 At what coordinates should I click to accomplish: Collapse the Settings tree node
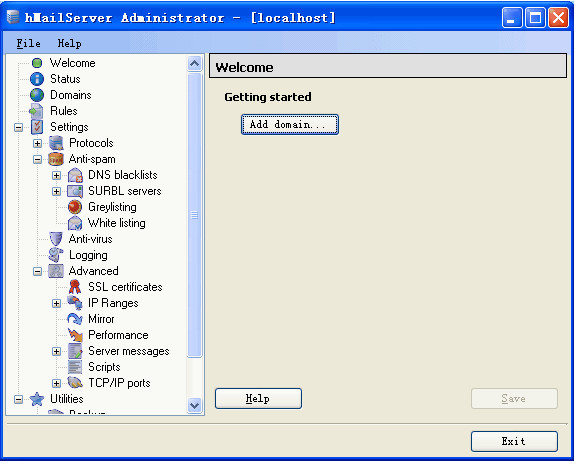[x=18, y=128]
